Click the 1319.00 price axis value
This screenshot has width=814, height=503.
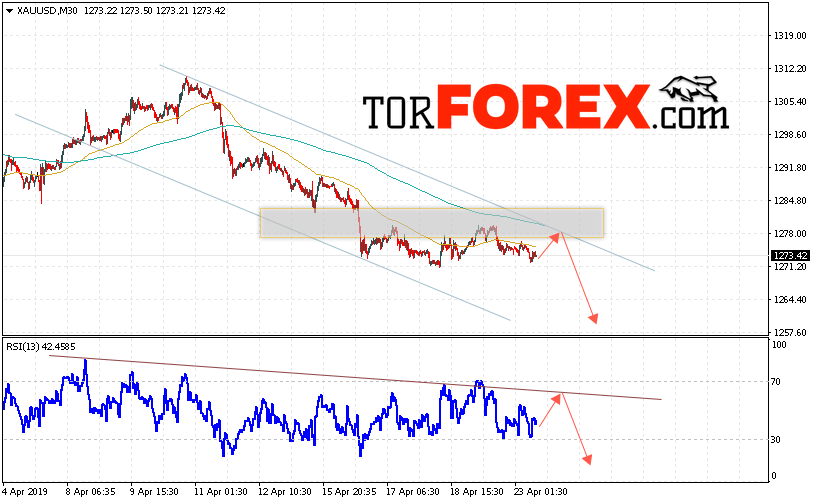point(789,35)
